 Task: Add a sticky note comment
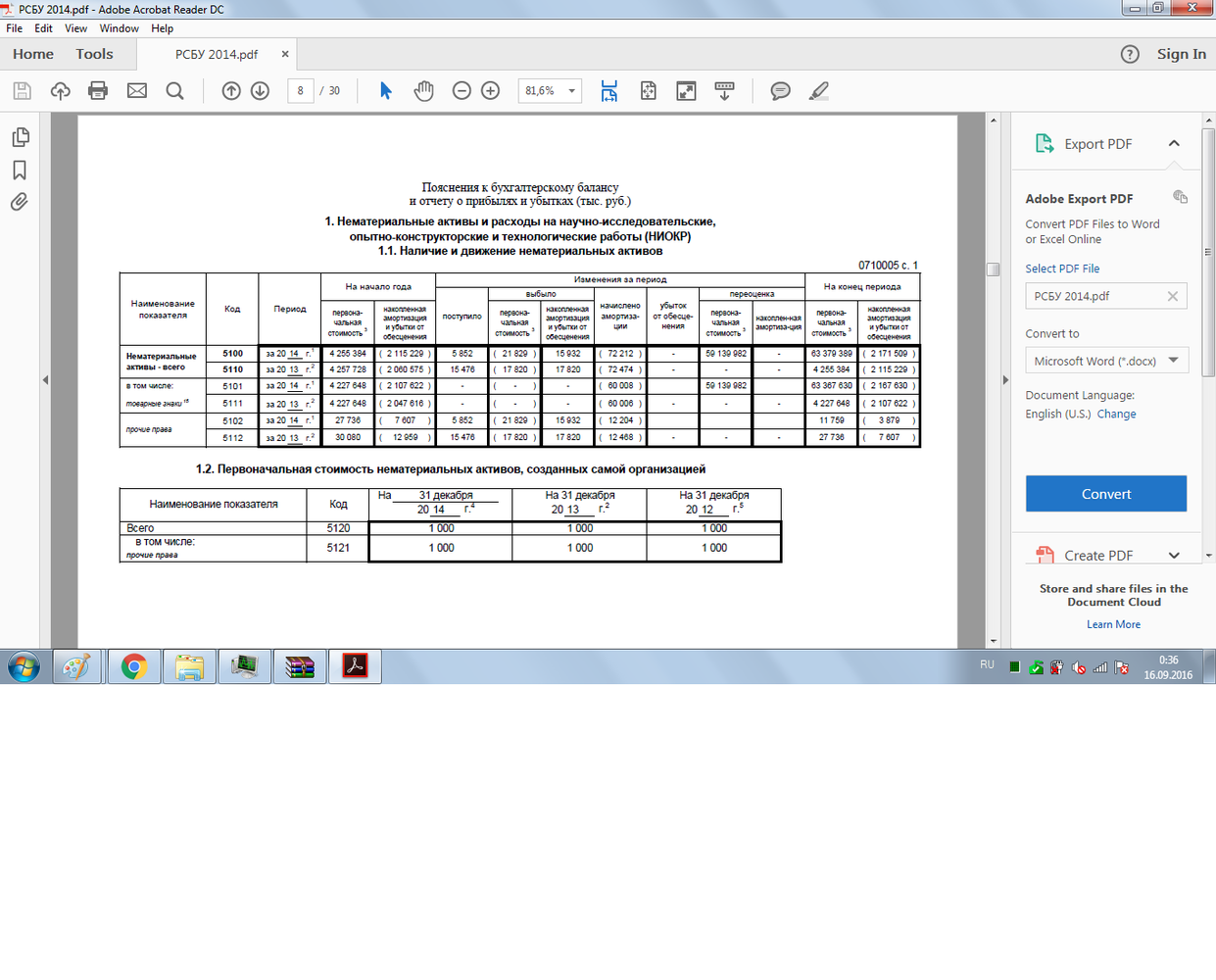click(x=780, y=91)
